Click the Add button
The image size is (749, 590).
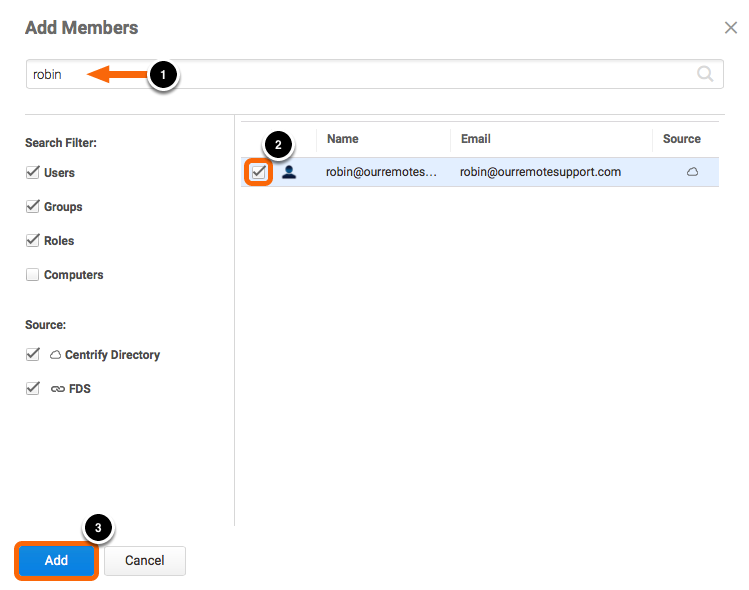[x=56, y=560]
